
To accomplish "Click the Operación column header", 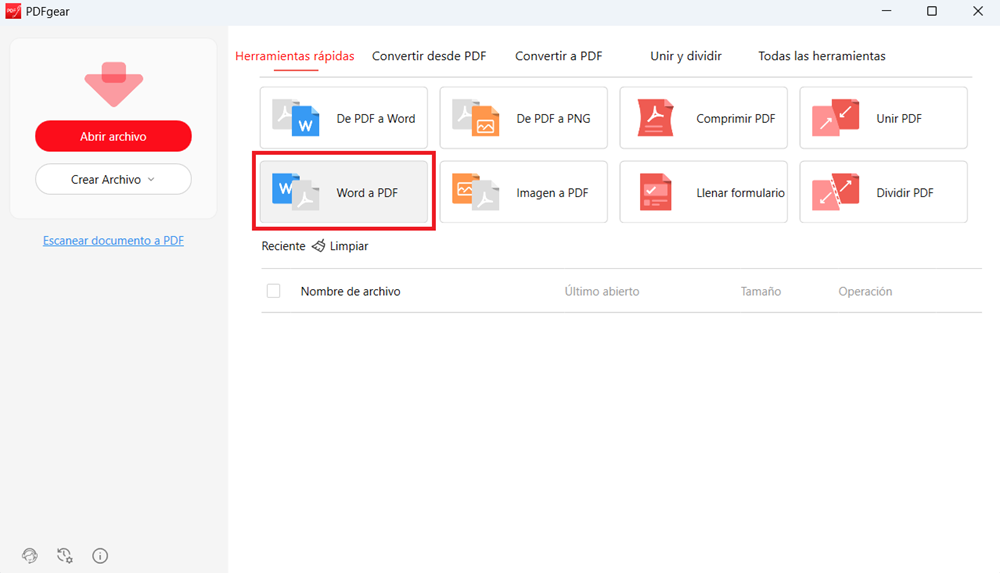I will pyautogui.click(x=865, y=292).
